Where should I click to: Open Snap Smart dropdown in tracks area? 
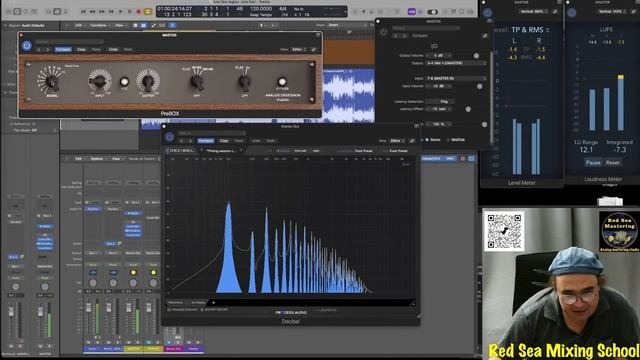pos(346,25)
